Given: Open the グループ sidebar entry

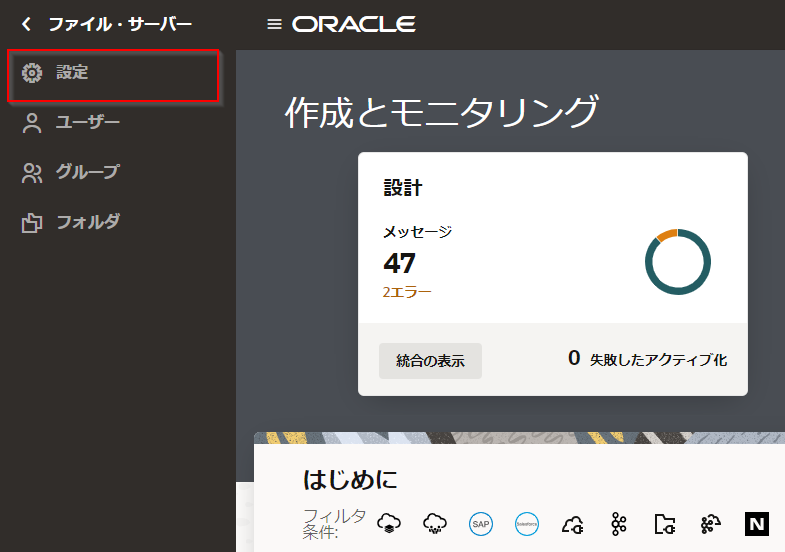Looking at the screenshot, I should [87, 172].
